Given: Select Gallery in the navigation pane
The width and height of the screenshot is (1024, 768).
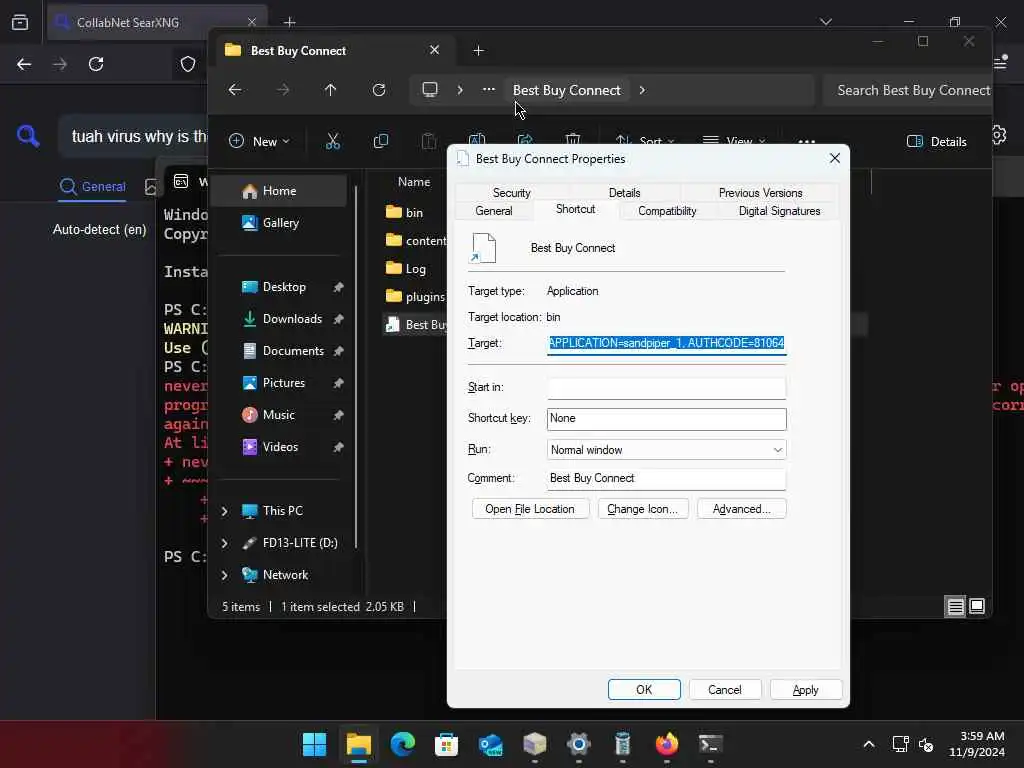Looking at the screenshot, I should pos(281,223).
